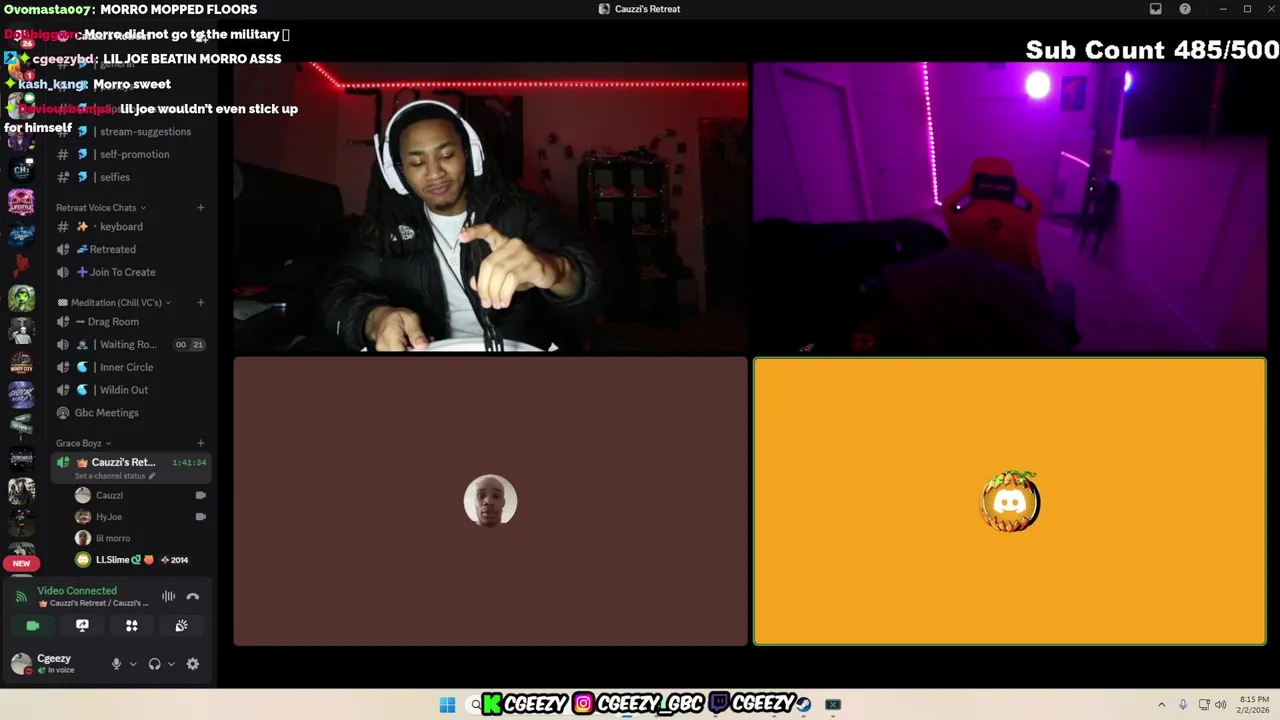Disconnect from voice with hang-up icon

tap(193, 597)
